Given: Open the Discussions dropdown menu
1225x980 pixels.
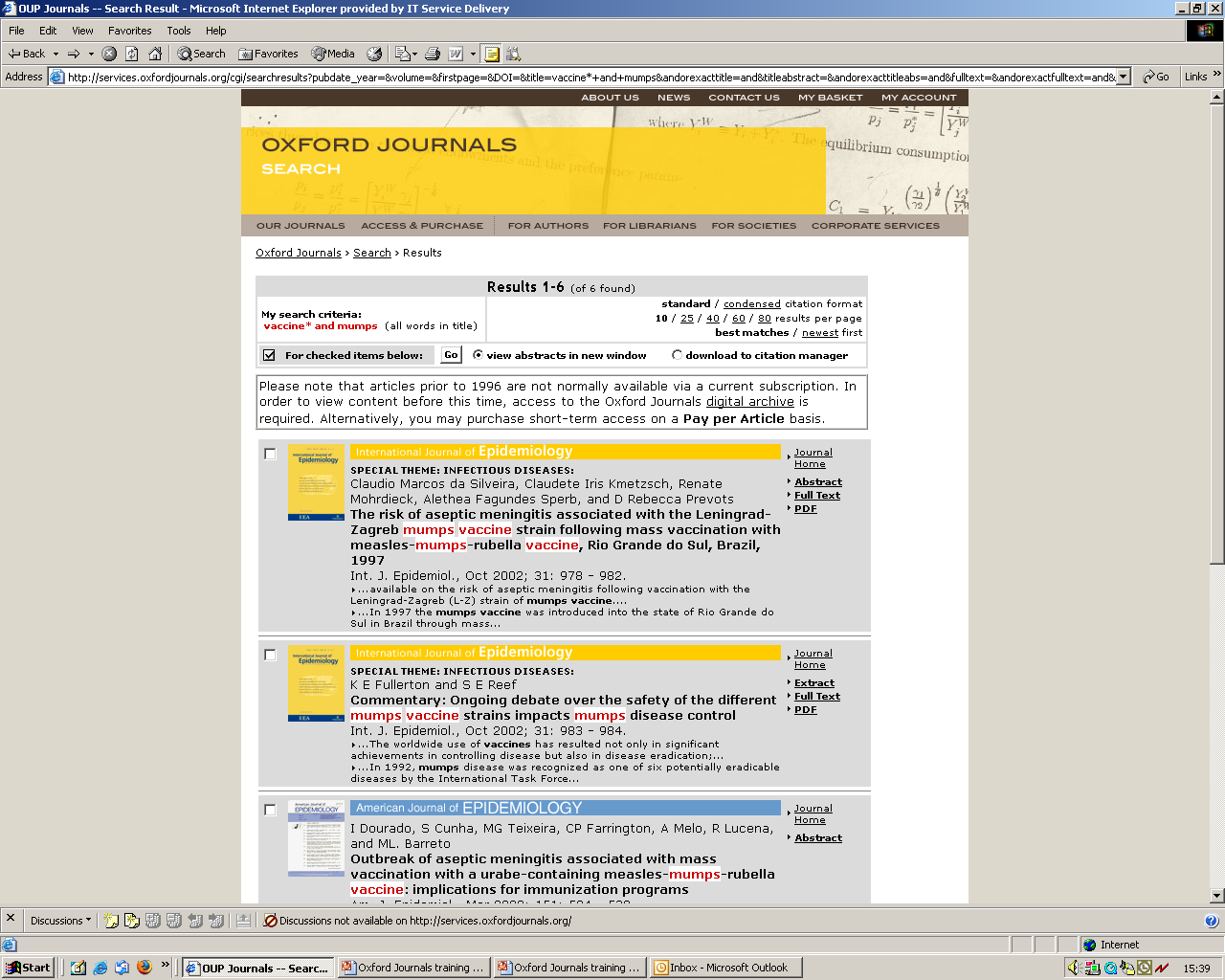Looking at the screenshot, I should coord(60,921).
